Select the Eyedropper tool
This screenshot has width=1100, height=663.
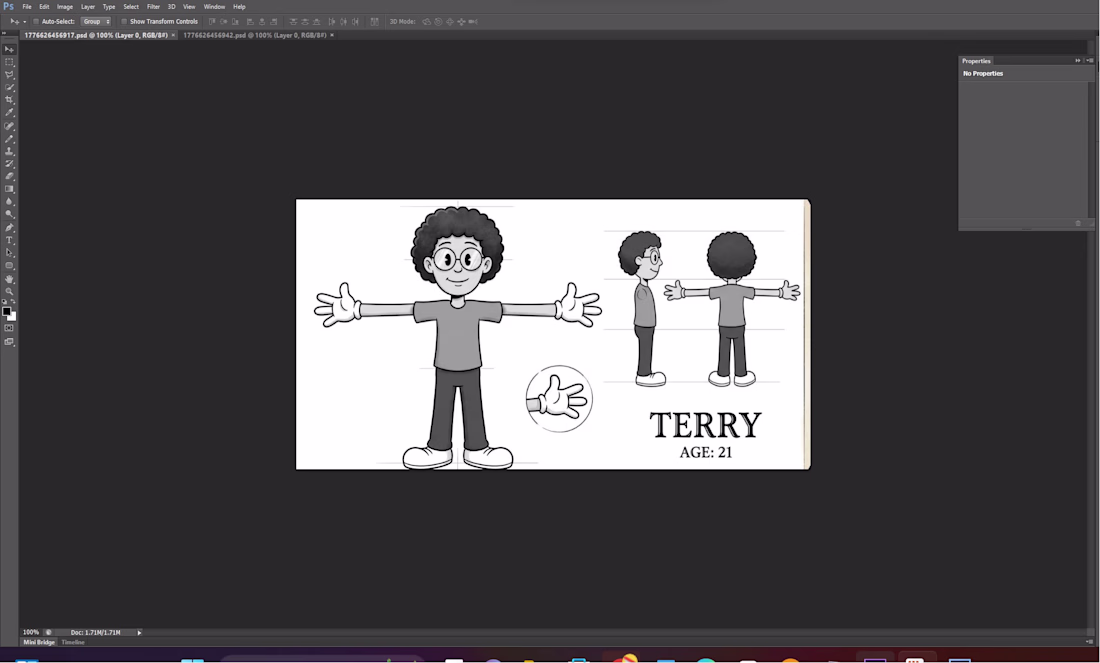(9, 112)
